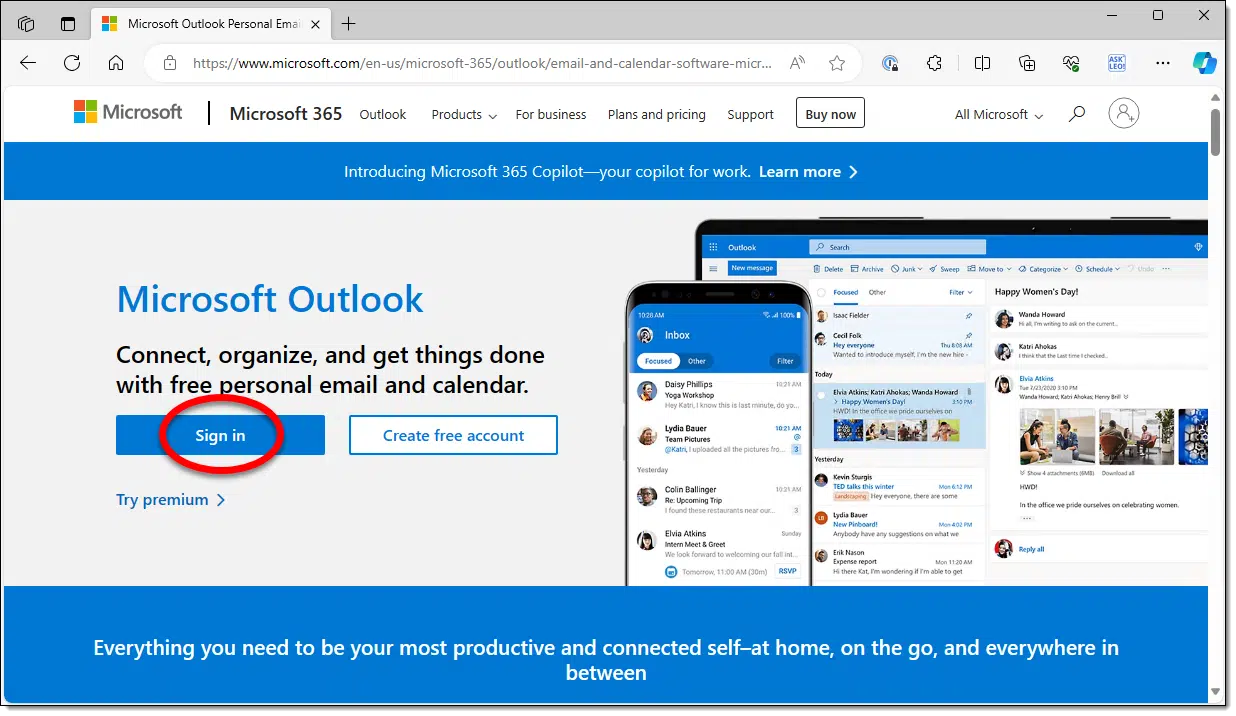Click the Buy now button
Viewport: 1236px width, 716px height.
click(831, 114)
